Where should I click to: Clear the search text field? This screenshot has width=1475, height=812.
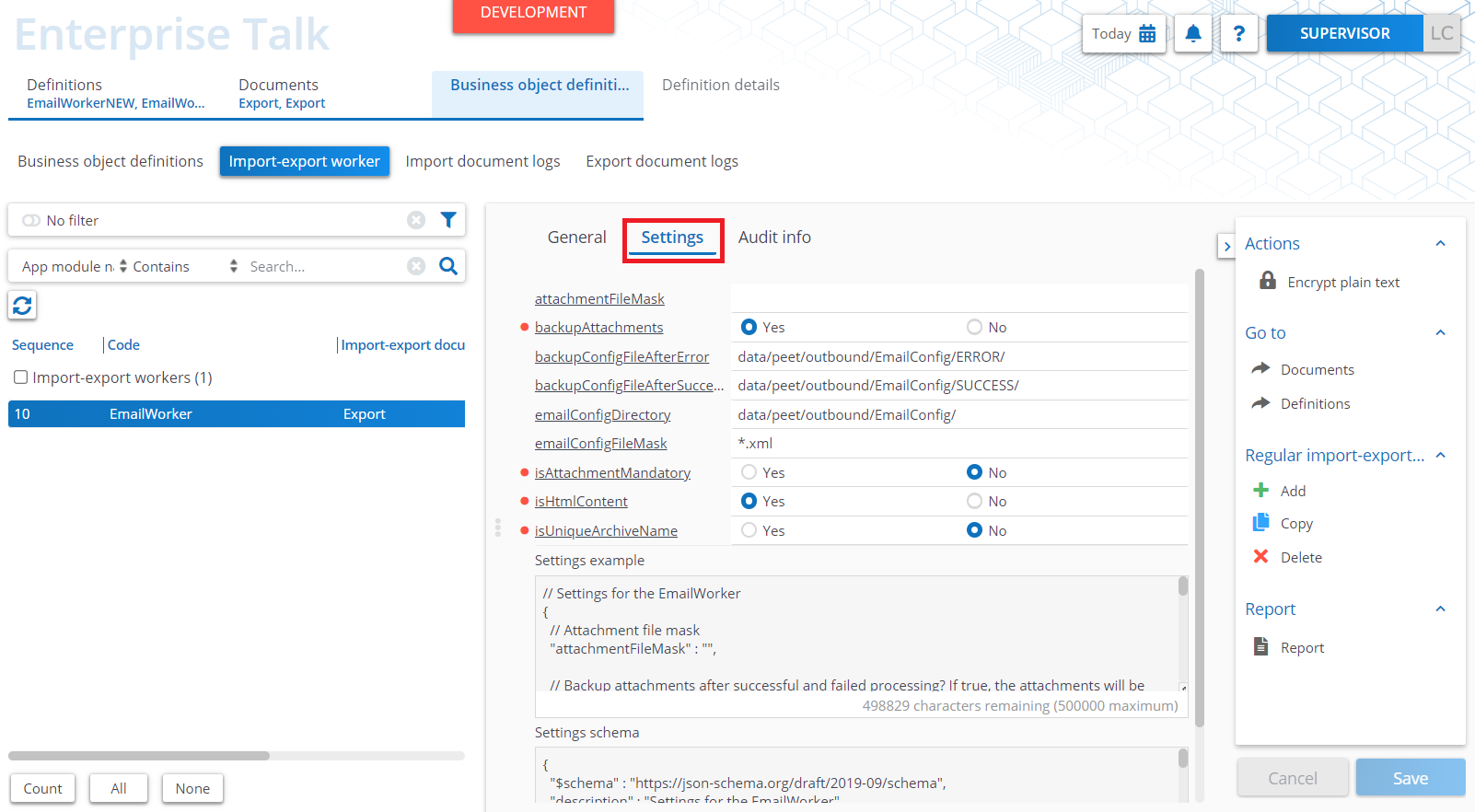point(416,266)
